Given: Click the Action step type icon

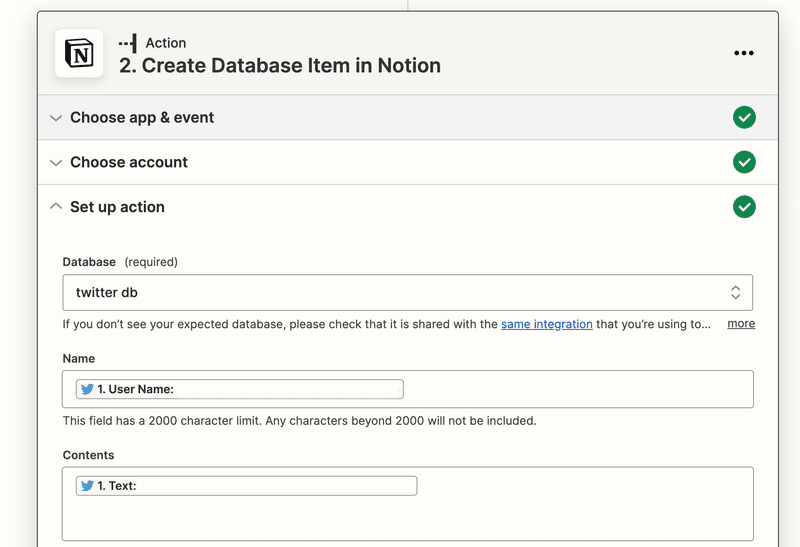Looking at the screenshot, I should pos(128,43).
